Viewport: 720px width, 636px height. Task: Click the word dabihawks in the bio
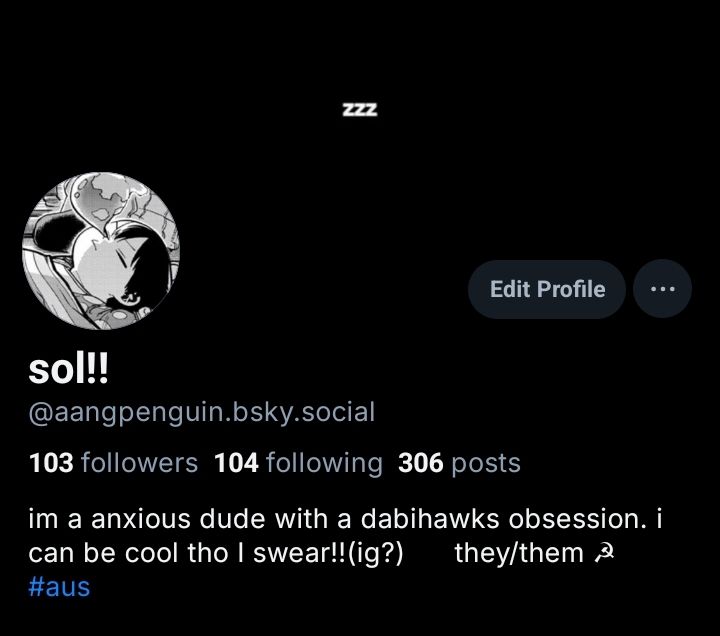click(429, 519)
